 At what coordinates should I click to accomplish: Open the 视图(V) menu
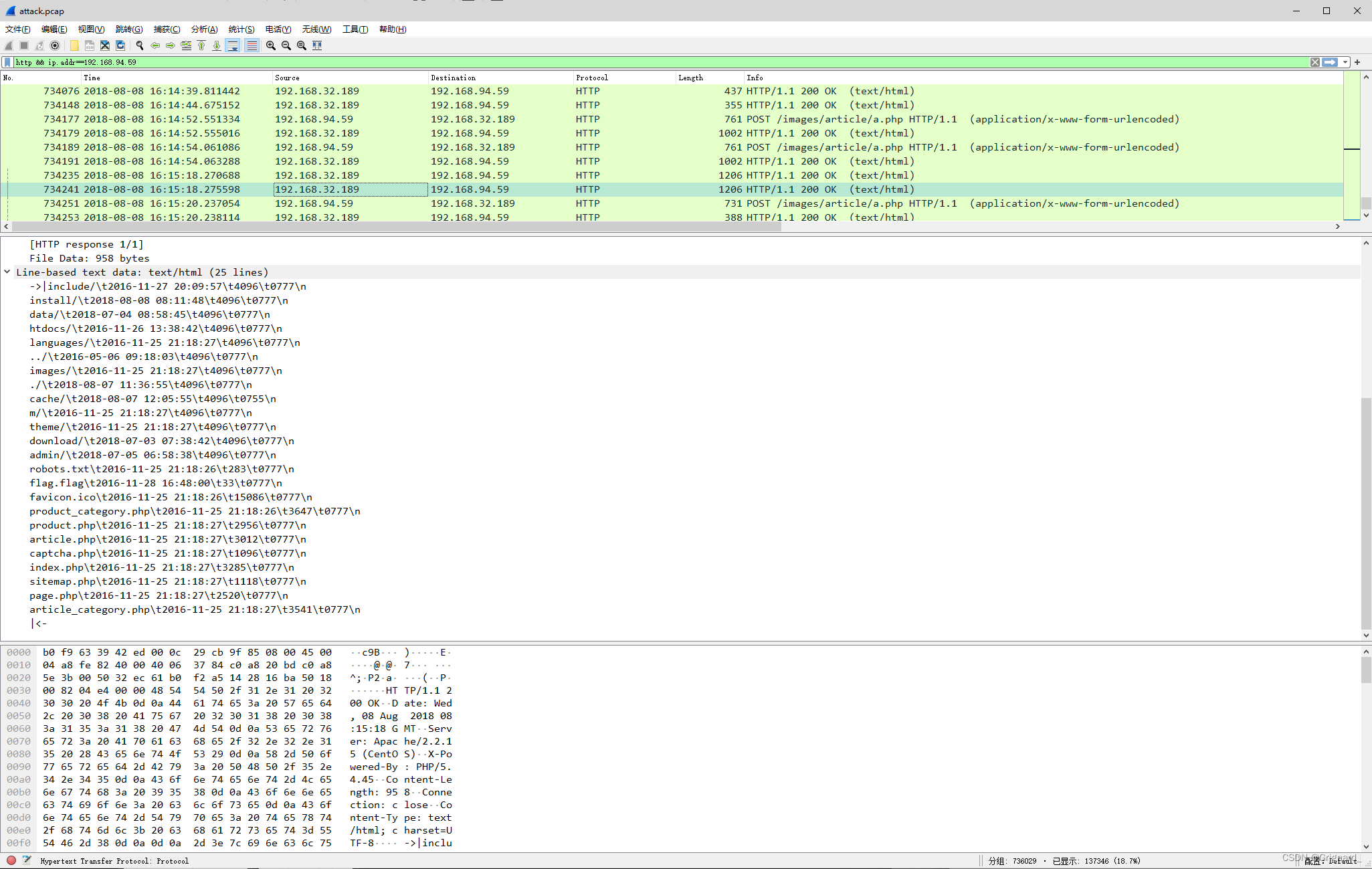pyautogui.click(x=91, y=29)
